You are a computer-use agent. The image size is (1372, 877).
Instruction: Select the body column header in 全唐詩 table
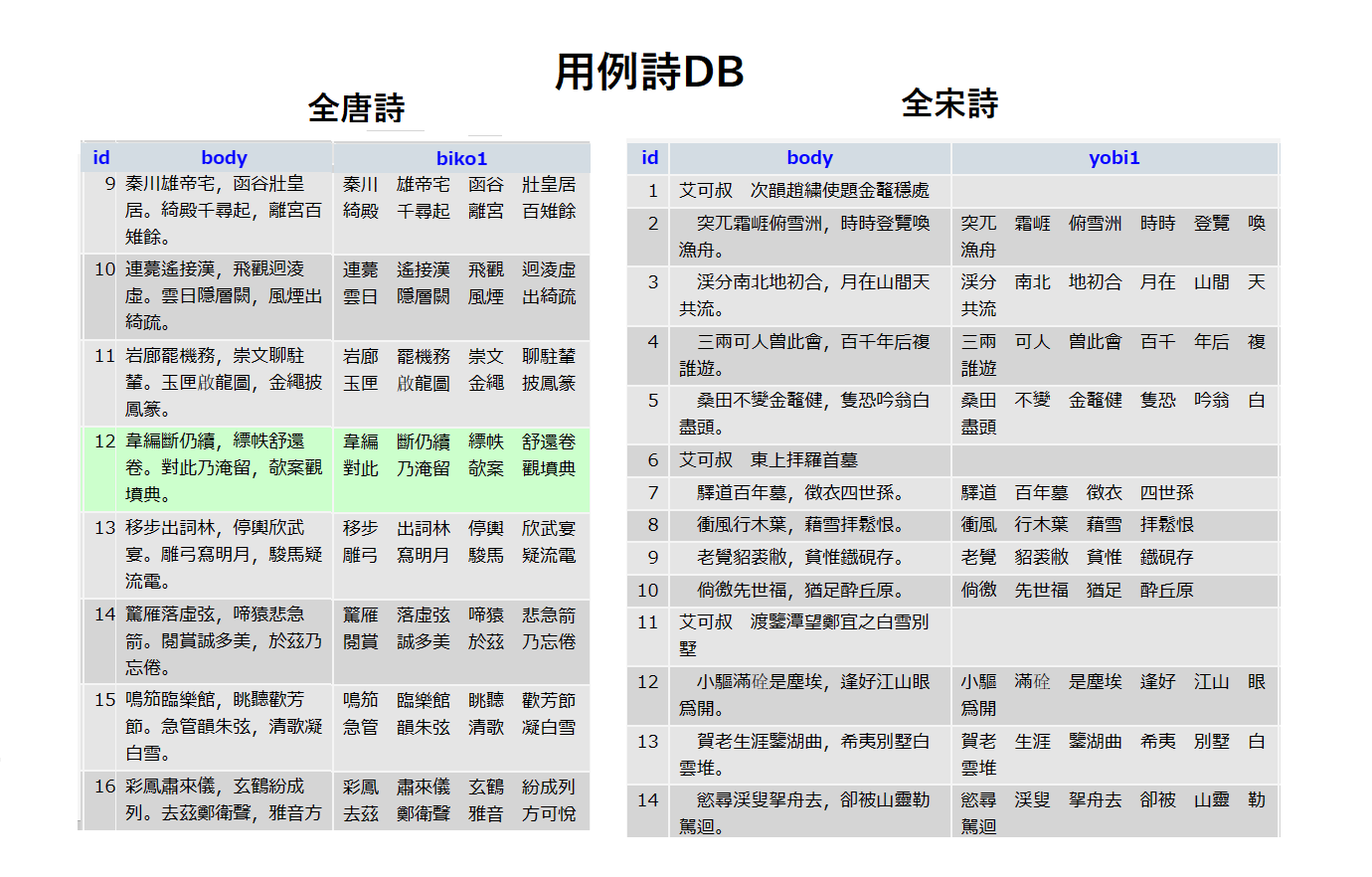(x=225, y=157)
